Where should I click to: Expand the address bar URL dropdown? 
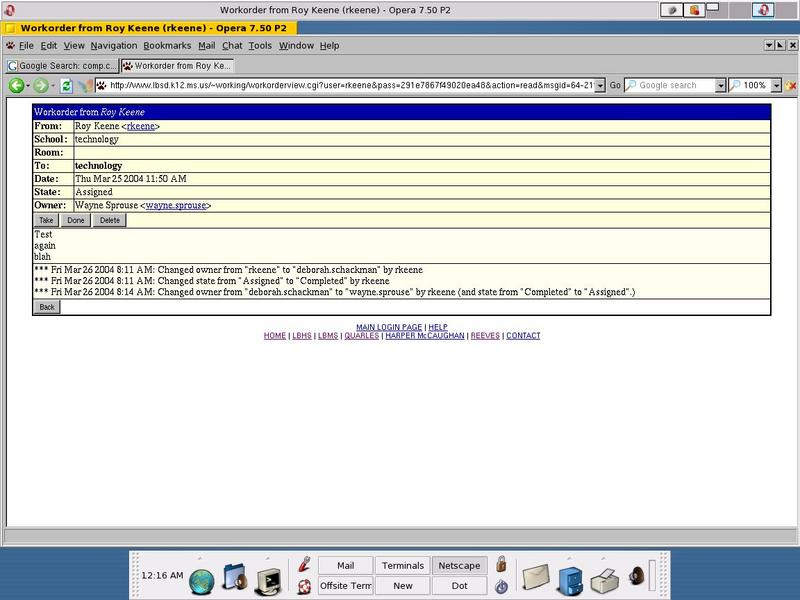[601, 85]
